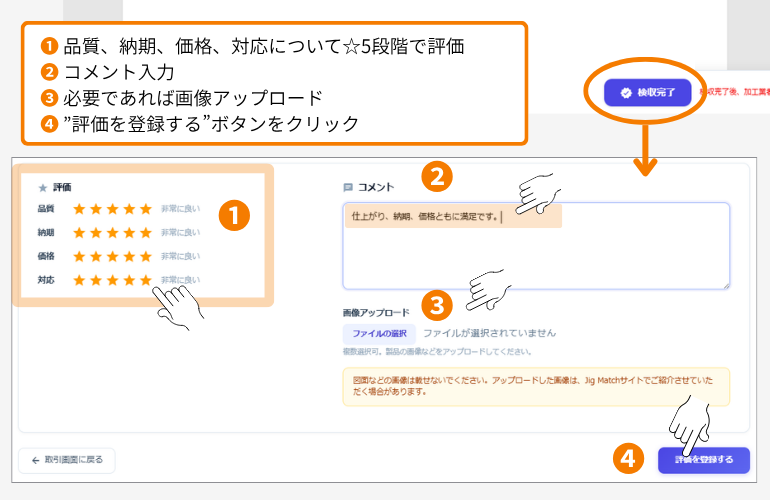
Task: Give 納期 a three-star rating
Action: (x=112, y=233)
